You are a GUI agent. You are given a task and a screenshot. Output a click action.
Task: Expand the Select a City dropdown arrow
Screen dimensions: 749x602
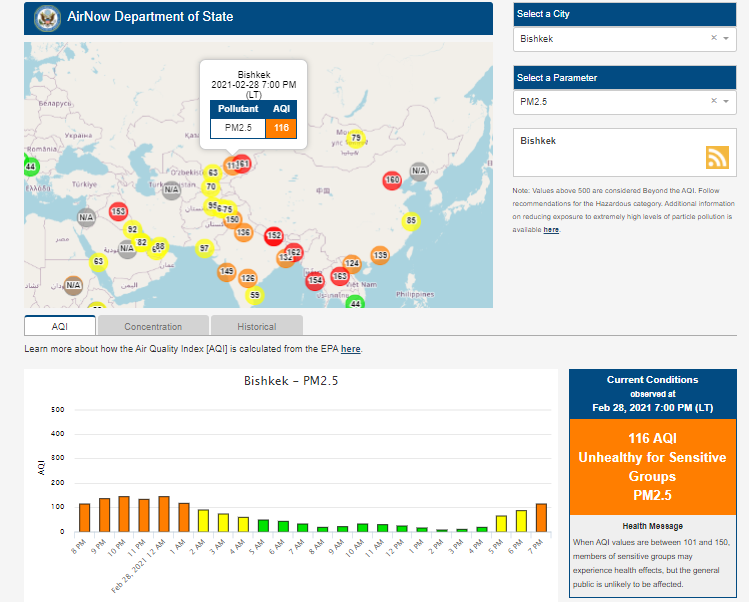[727, 39]
